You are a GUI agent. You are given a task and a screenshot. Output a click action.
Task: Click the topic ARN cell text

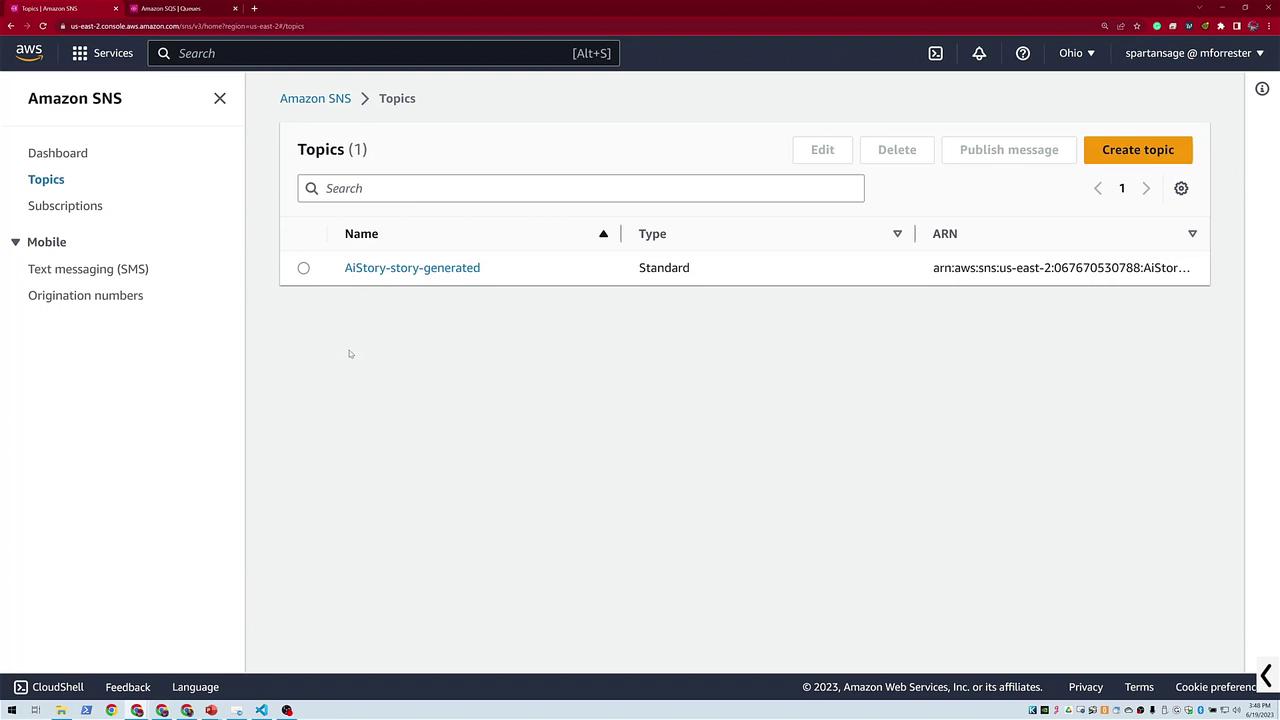1061,268
